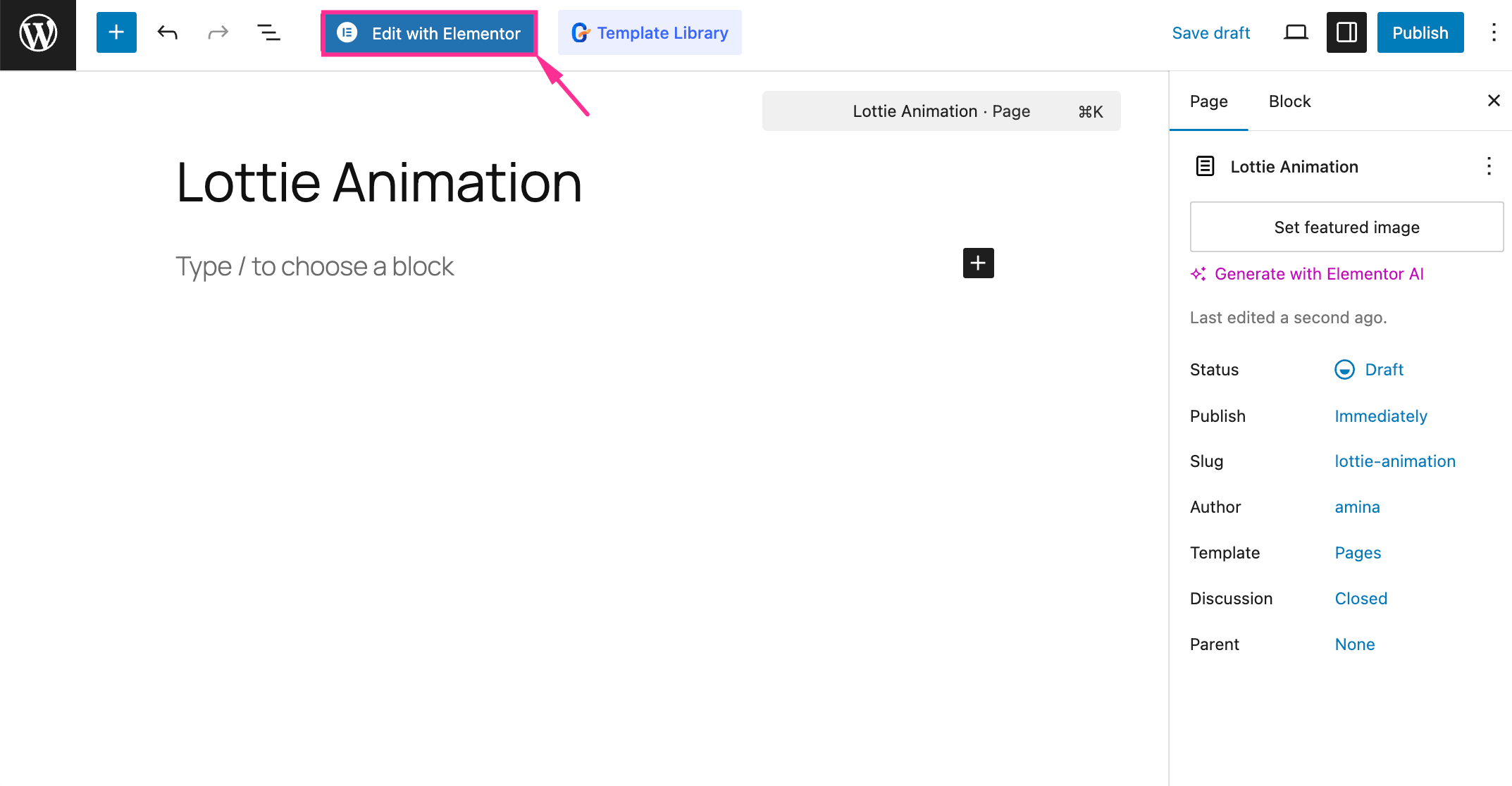The height and width of the screenshot is (786, 1512).
Task: Toggle the desktop preview view
Action: point(1295,32)
